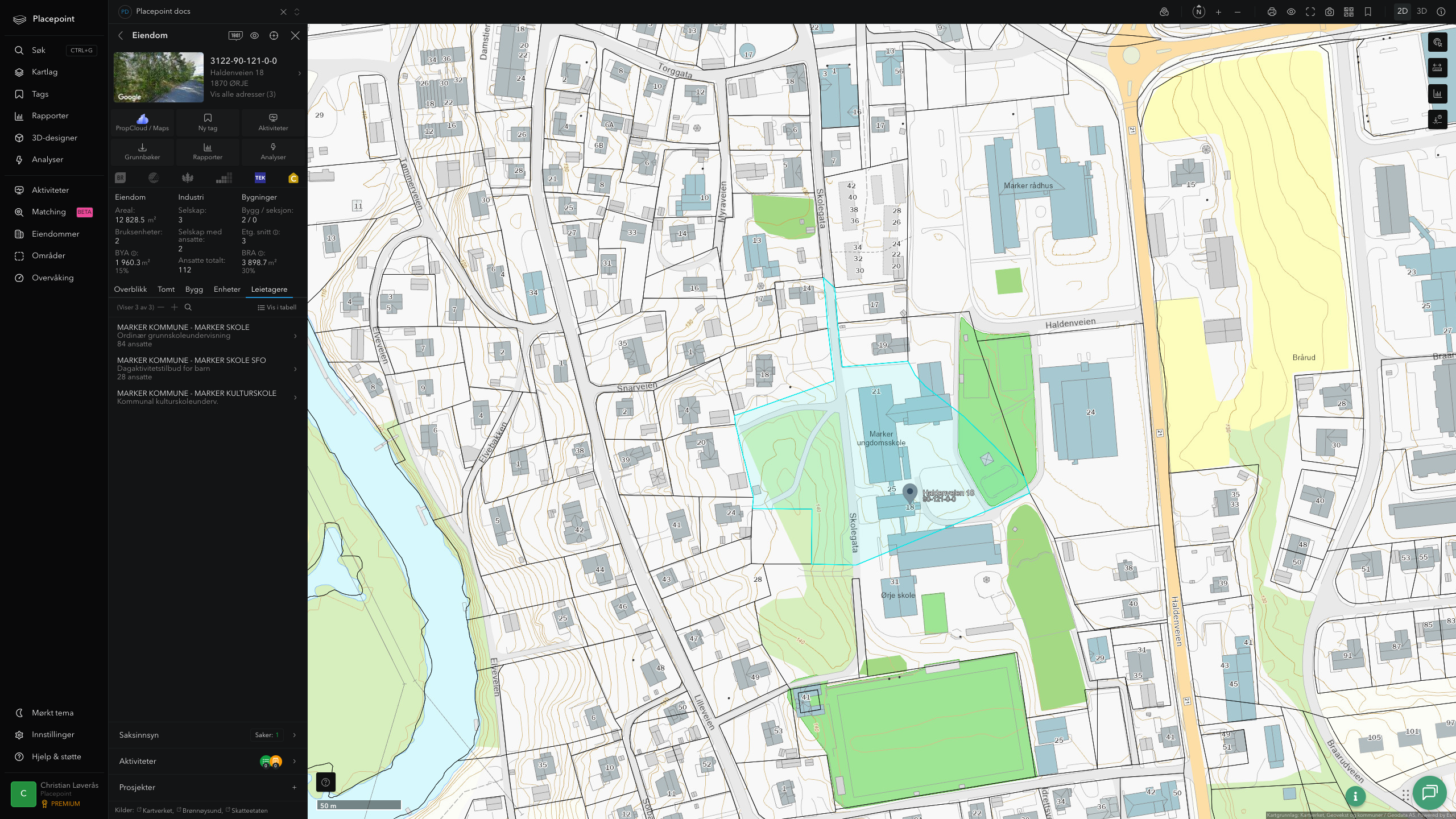Expand MARKER SKOLE SFO tenant row
1456x819 pixels.
click(x=207, y=369)
